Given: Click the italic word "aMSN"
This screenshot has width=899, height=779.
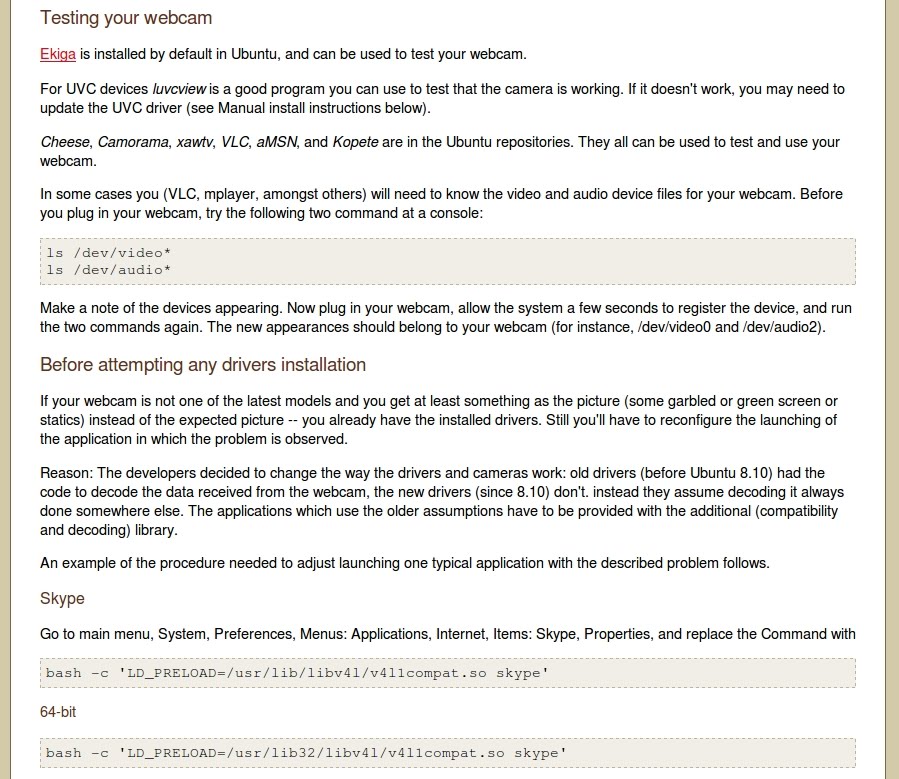Looking at the screenshot, I should tap(277, 142).
